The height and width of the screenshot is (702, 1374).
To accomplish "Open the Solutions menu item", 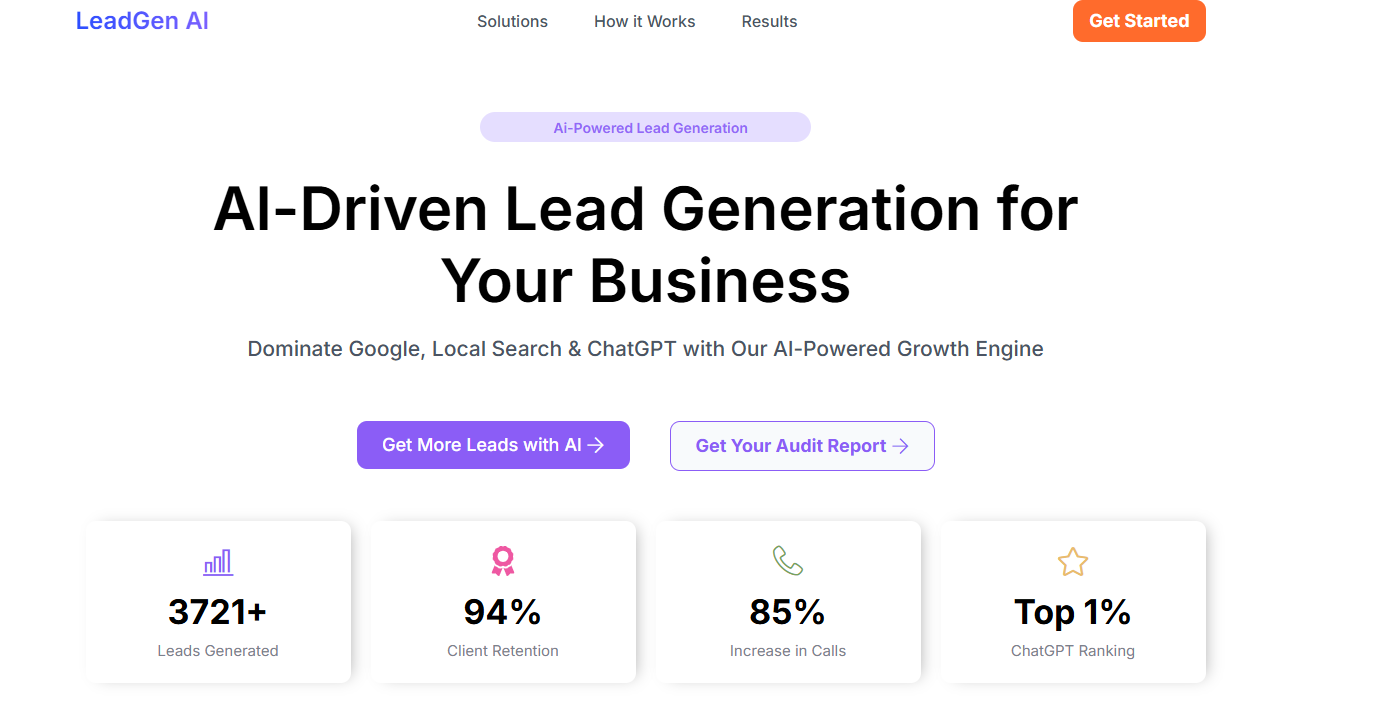I will point(512,21).
